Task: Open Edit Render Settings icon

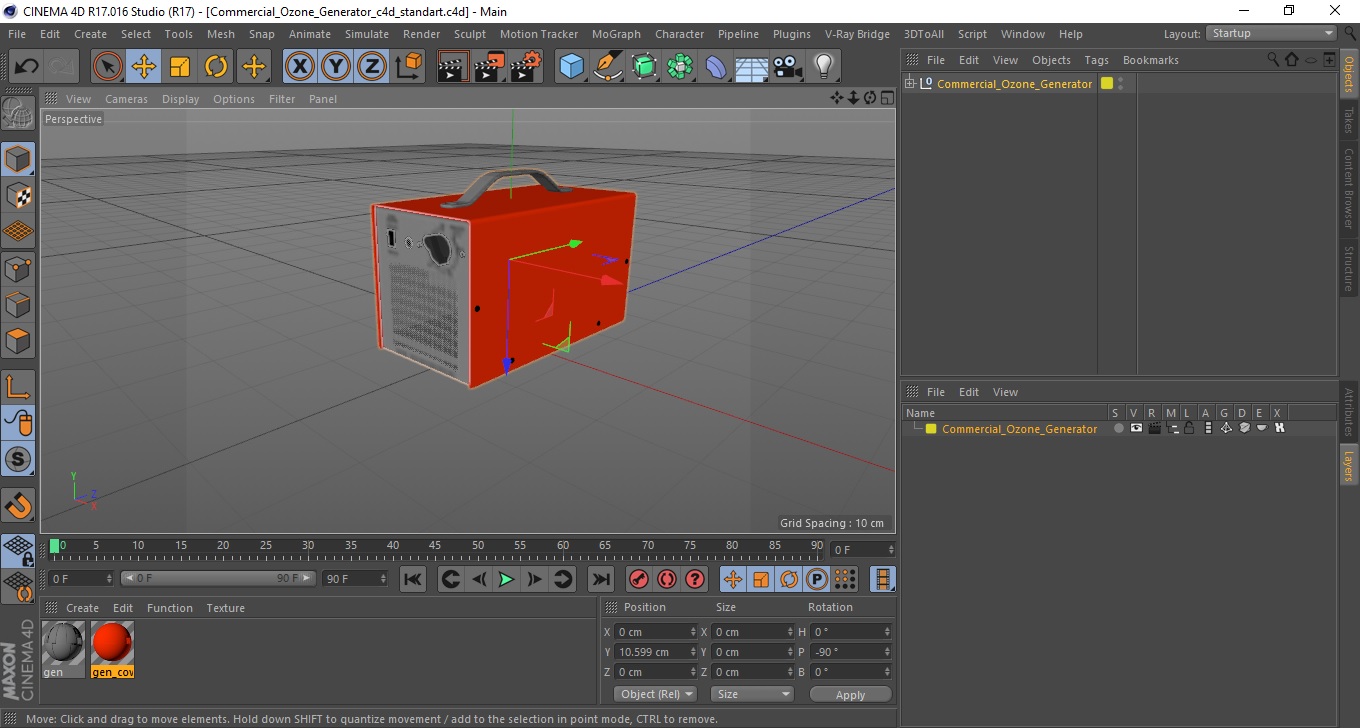Action: (526, 67)
